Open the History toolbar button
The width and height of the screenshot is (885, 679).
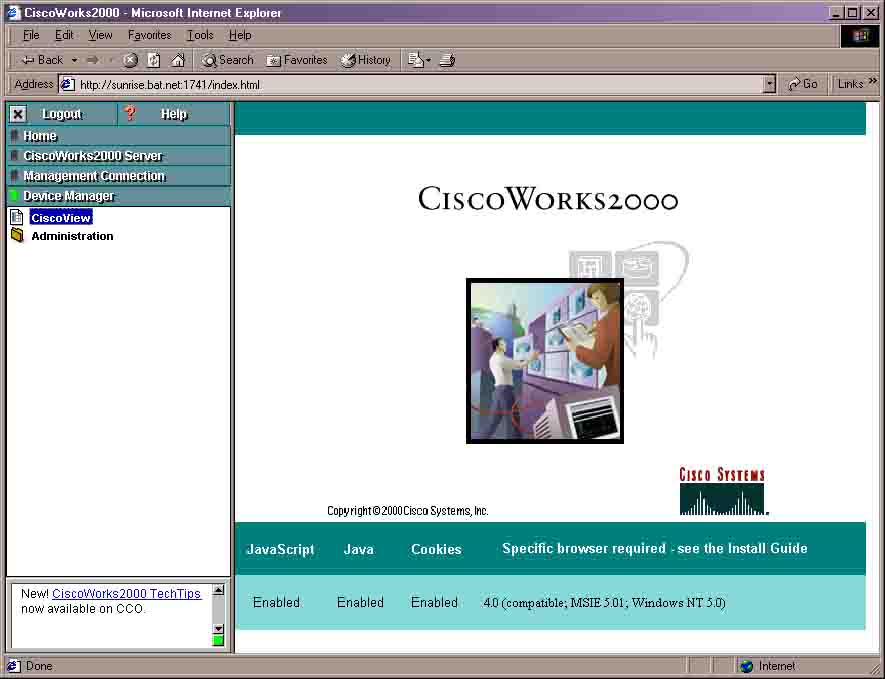[366, 60]
